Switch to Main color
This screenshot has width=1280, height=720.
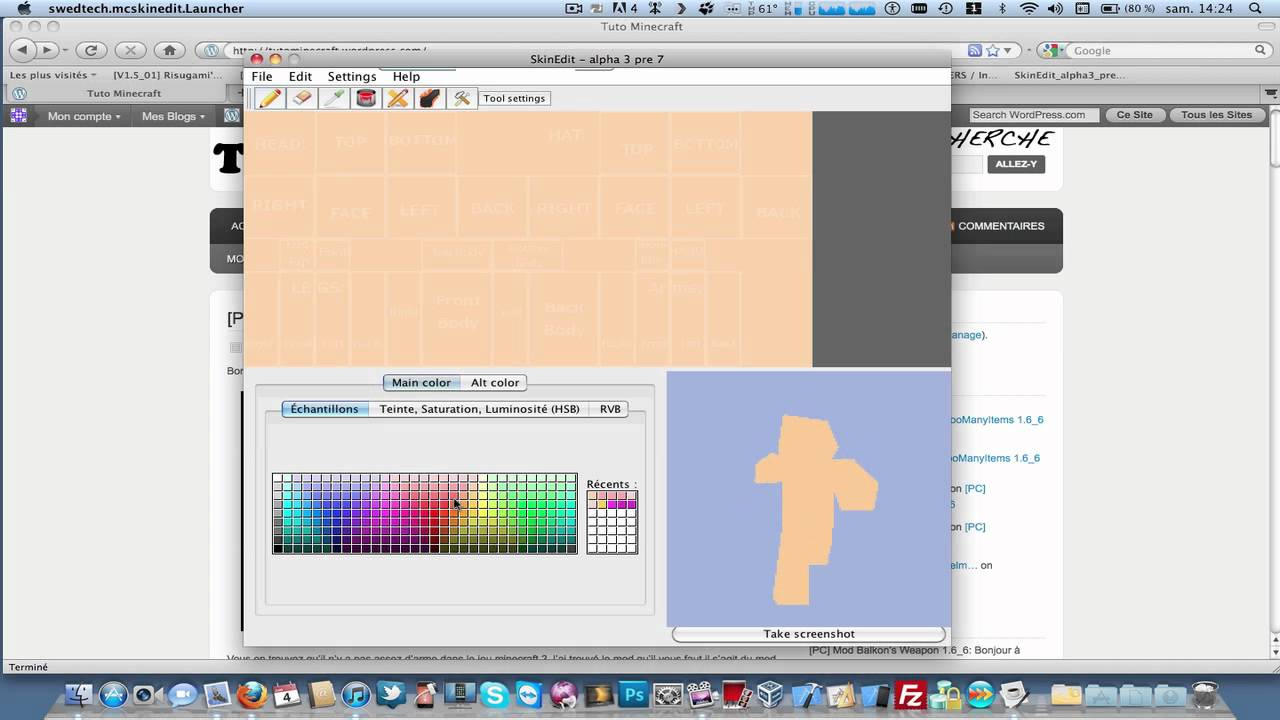421,383
